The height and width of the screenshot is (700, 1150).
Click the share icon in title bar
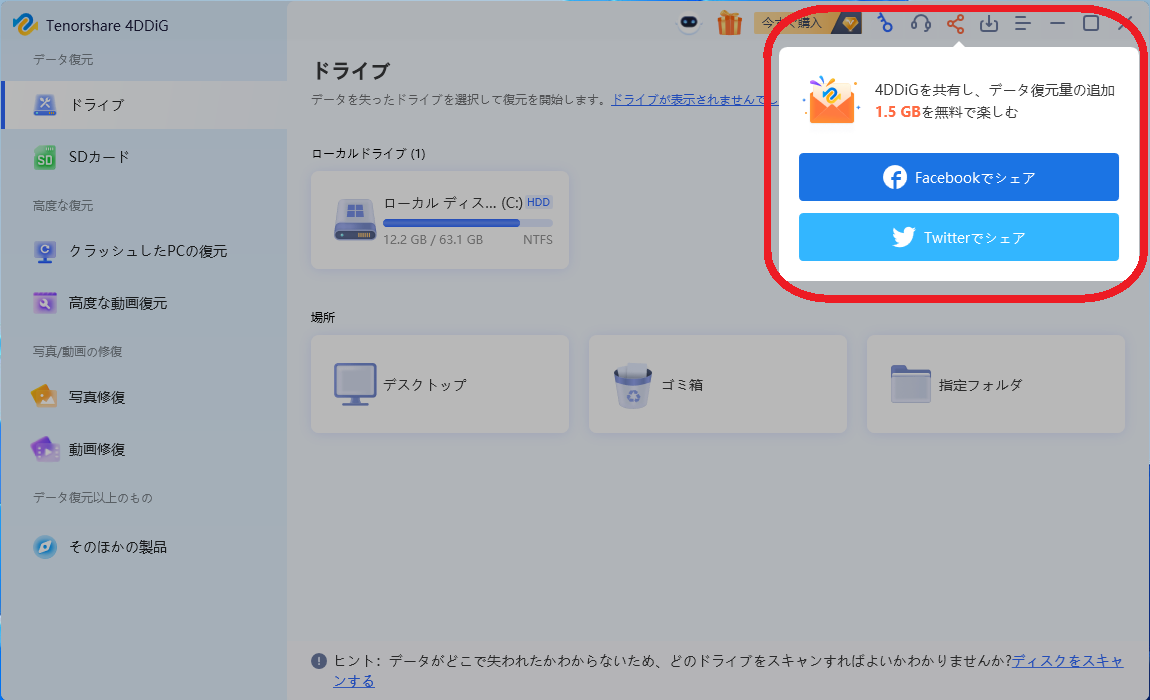click(x=955, y=23)
